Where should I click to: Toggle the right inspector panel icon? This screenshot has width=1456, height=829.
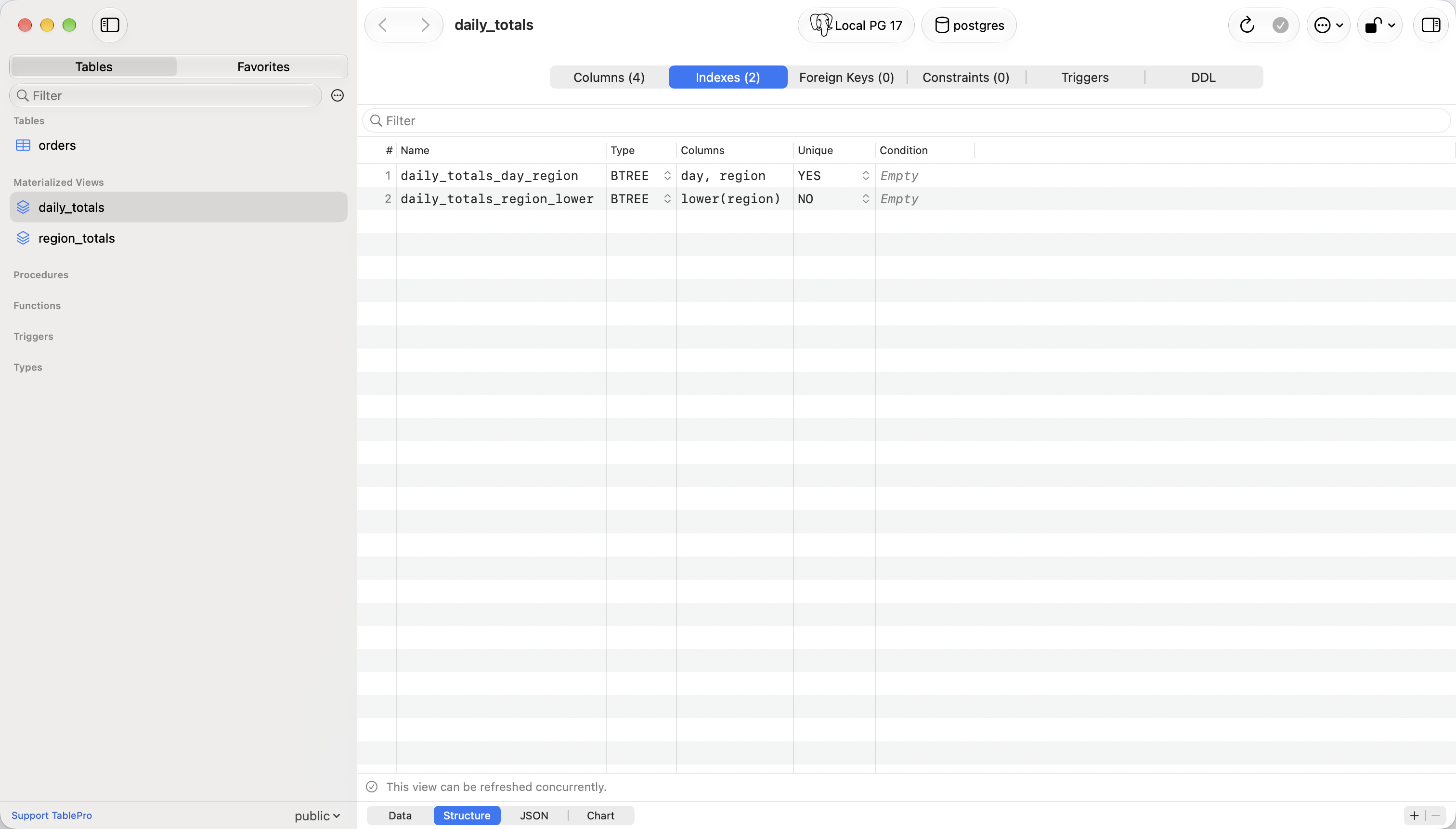[x=1431, y=25]
